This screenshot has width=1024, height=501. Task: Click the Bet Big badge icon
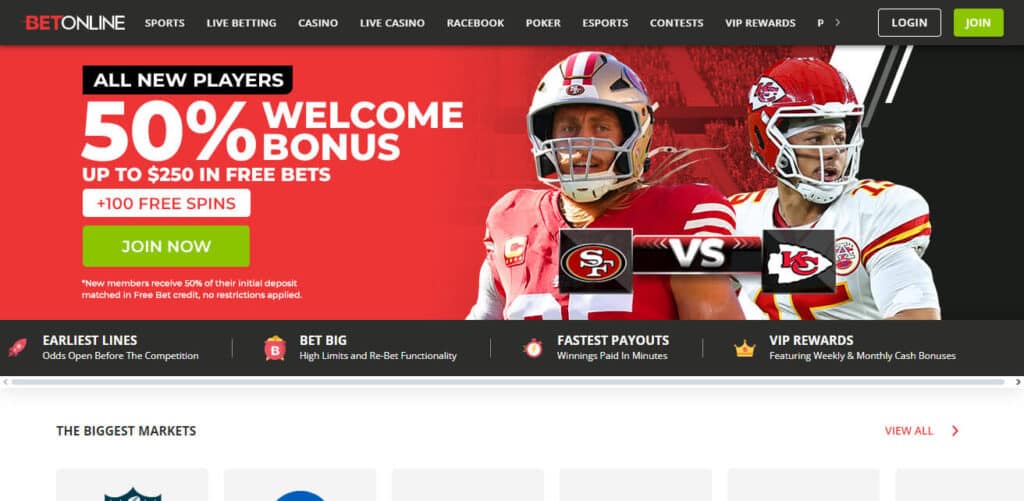275,348
